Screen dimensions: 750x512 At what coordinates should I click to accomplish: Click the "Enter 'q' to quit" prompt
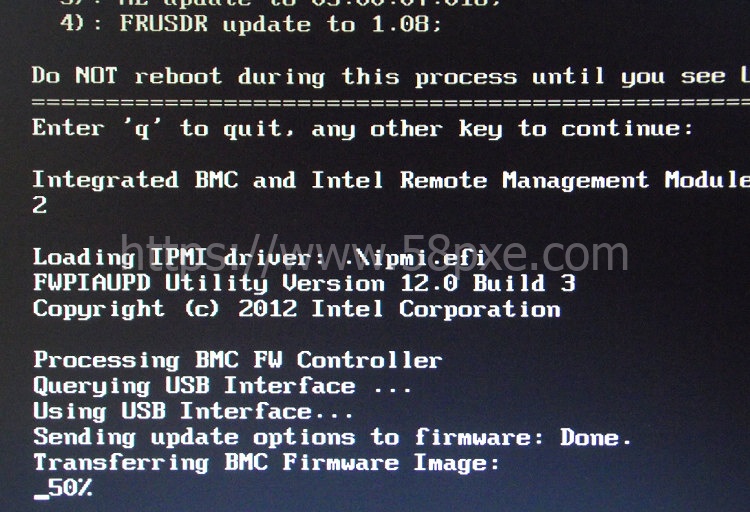(164, 128)
